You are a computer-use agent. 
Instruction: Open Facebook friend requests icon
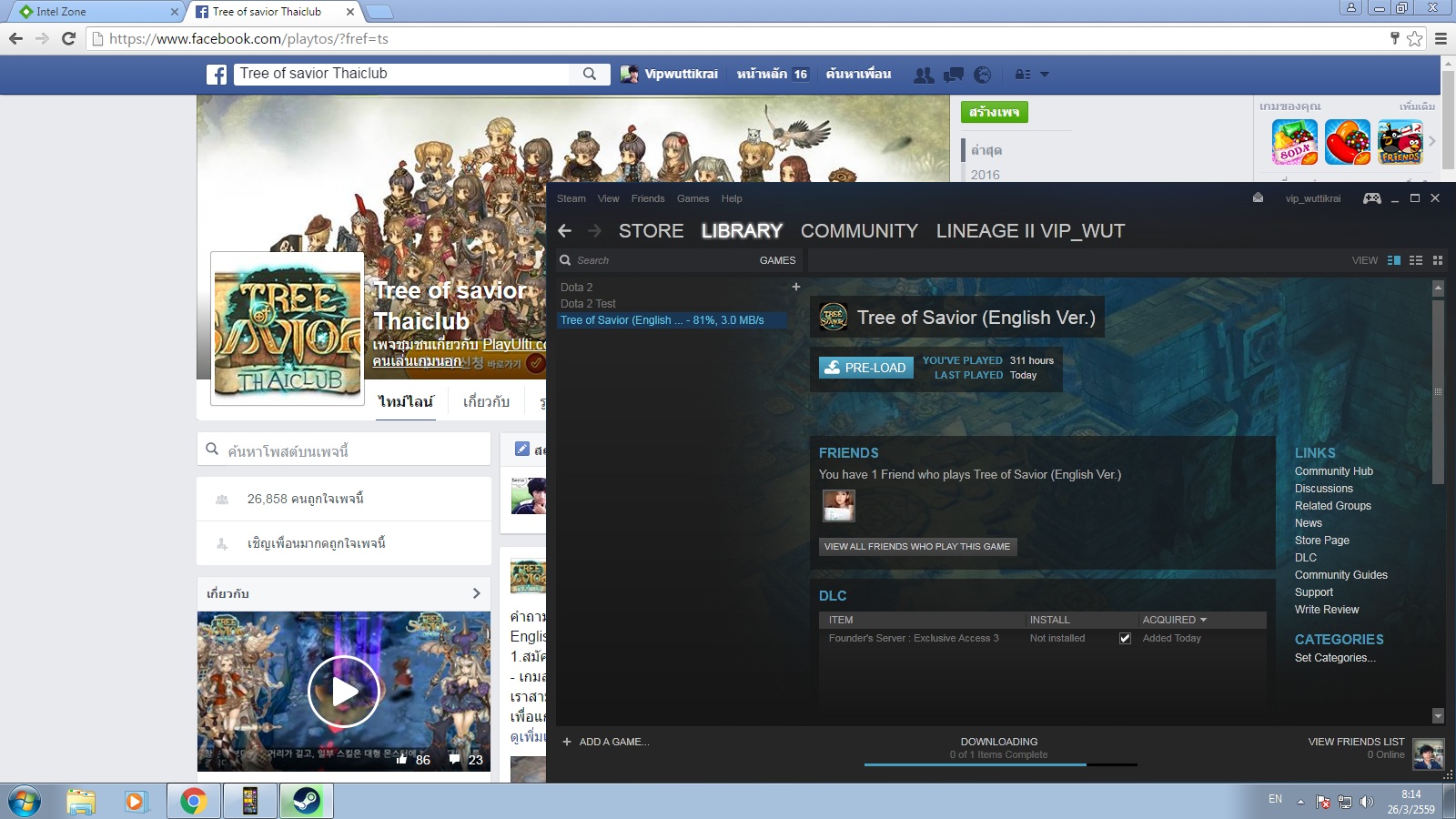point(924,75)
